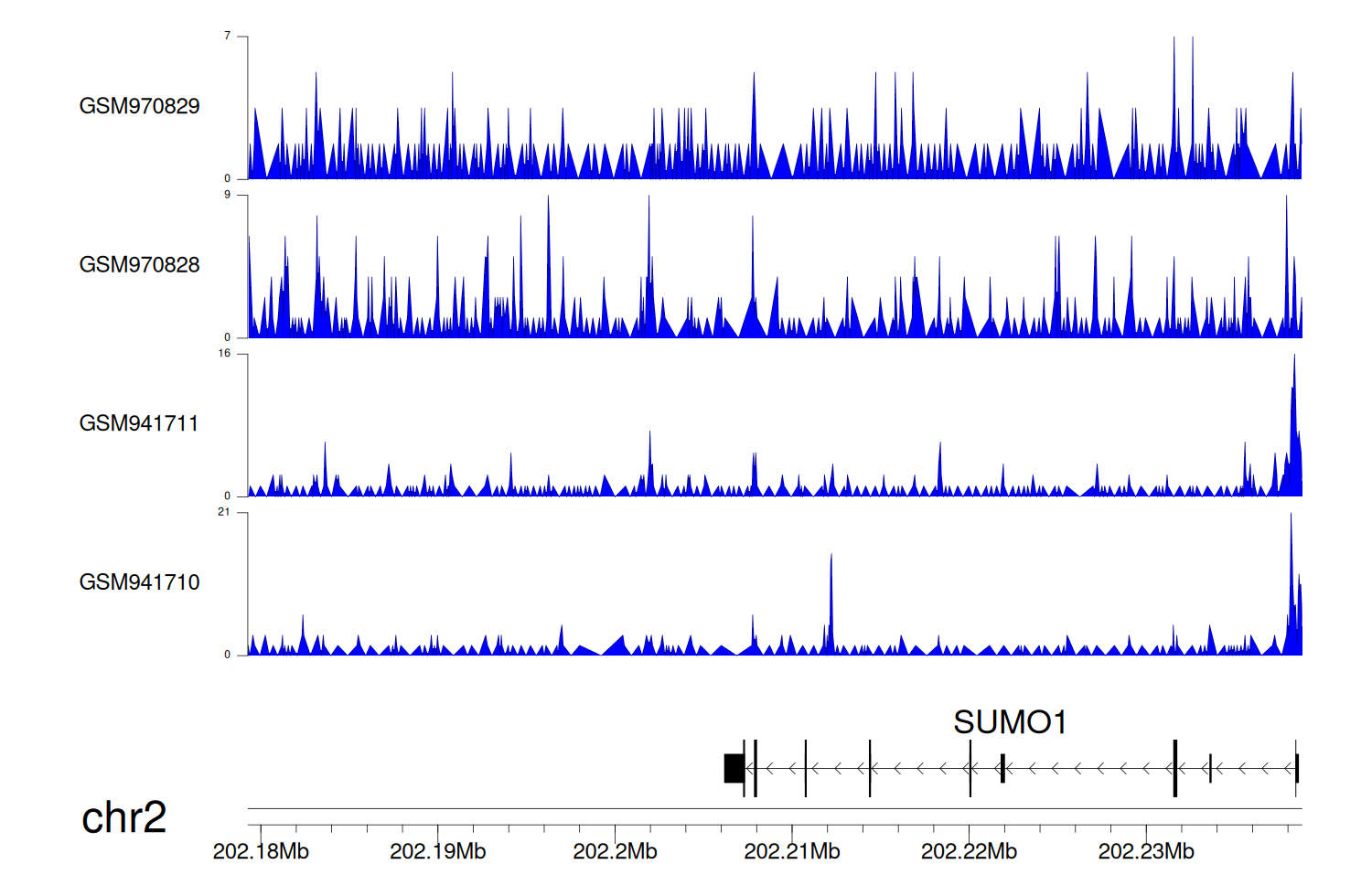The image size is (1372, 896).
Task: Click the y-axis maximum 7 on GSM970829
Action: [228, 36]
